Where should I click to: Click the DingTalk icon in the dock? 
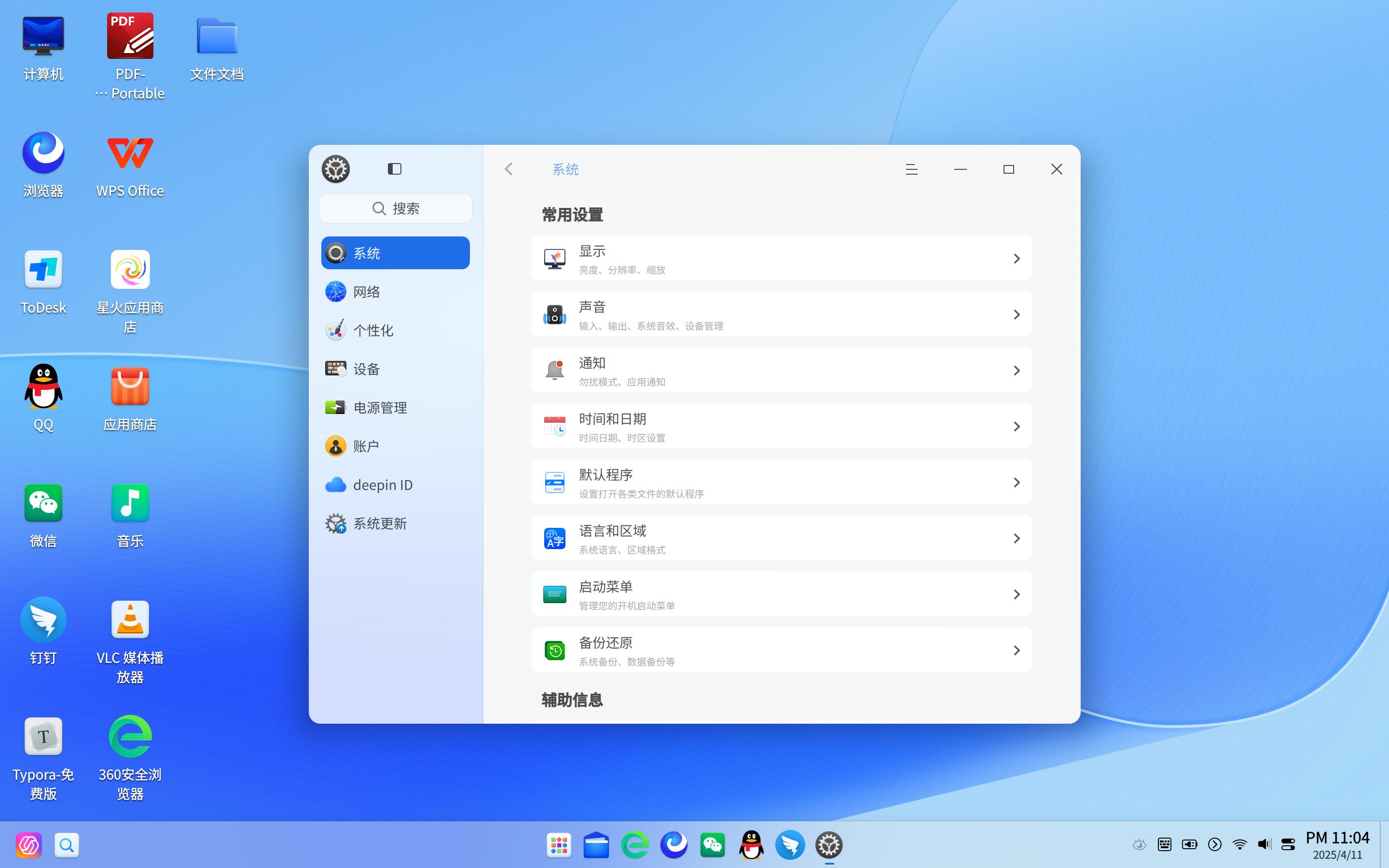coord(790,845)
